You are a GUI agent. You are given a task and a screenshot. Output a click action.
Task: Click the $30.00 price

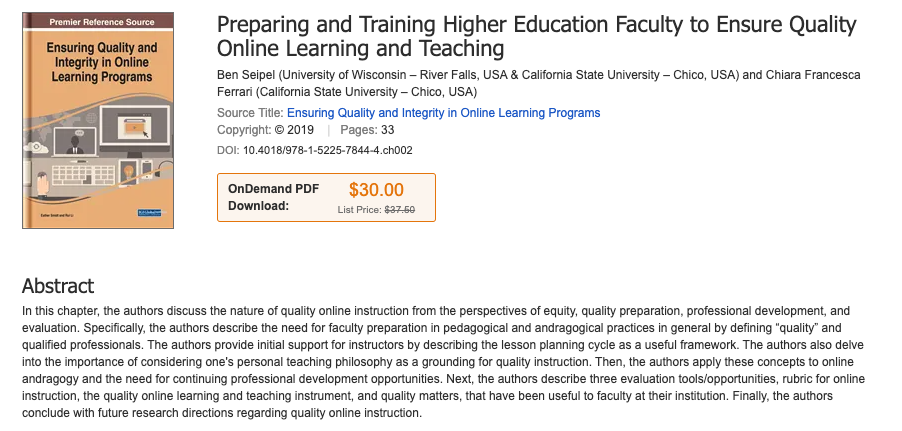click(376, 190)
